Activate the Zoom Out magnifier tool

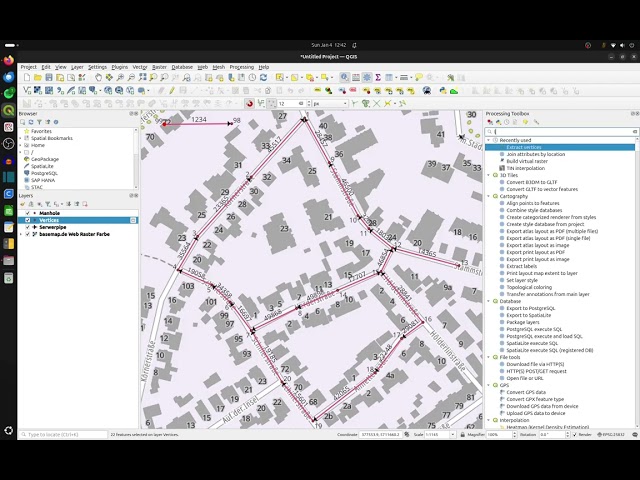click(131, 78)
